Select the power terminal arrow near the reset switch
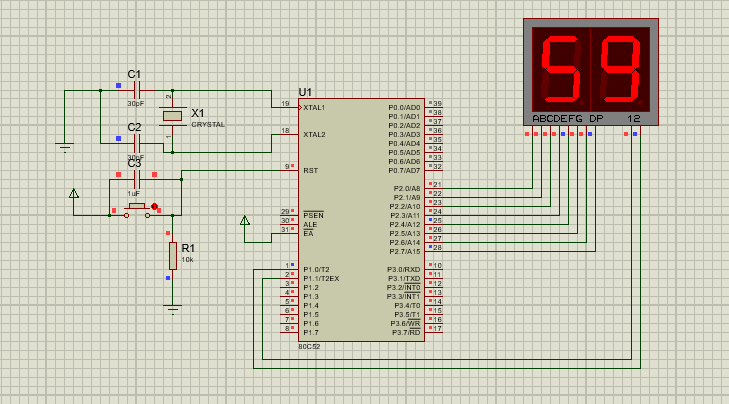Viewport: 729px width, 404px height. pos(73,193)
